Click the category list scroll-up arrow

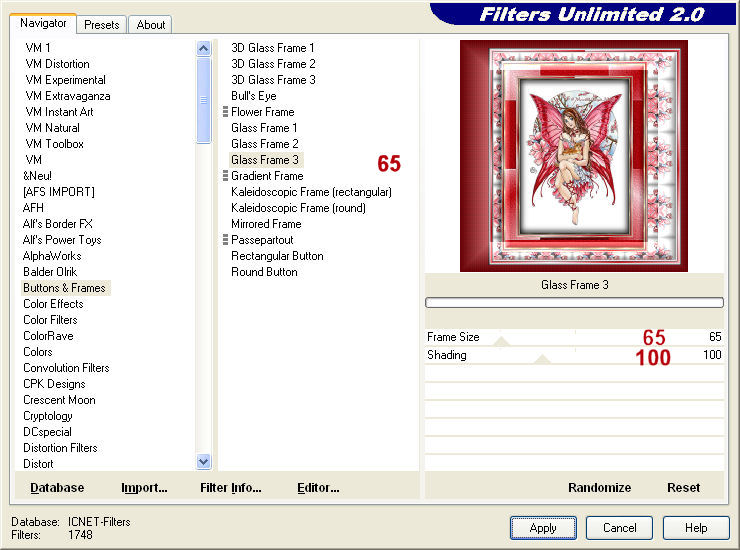pyautogui.click(x=203, y=48)
